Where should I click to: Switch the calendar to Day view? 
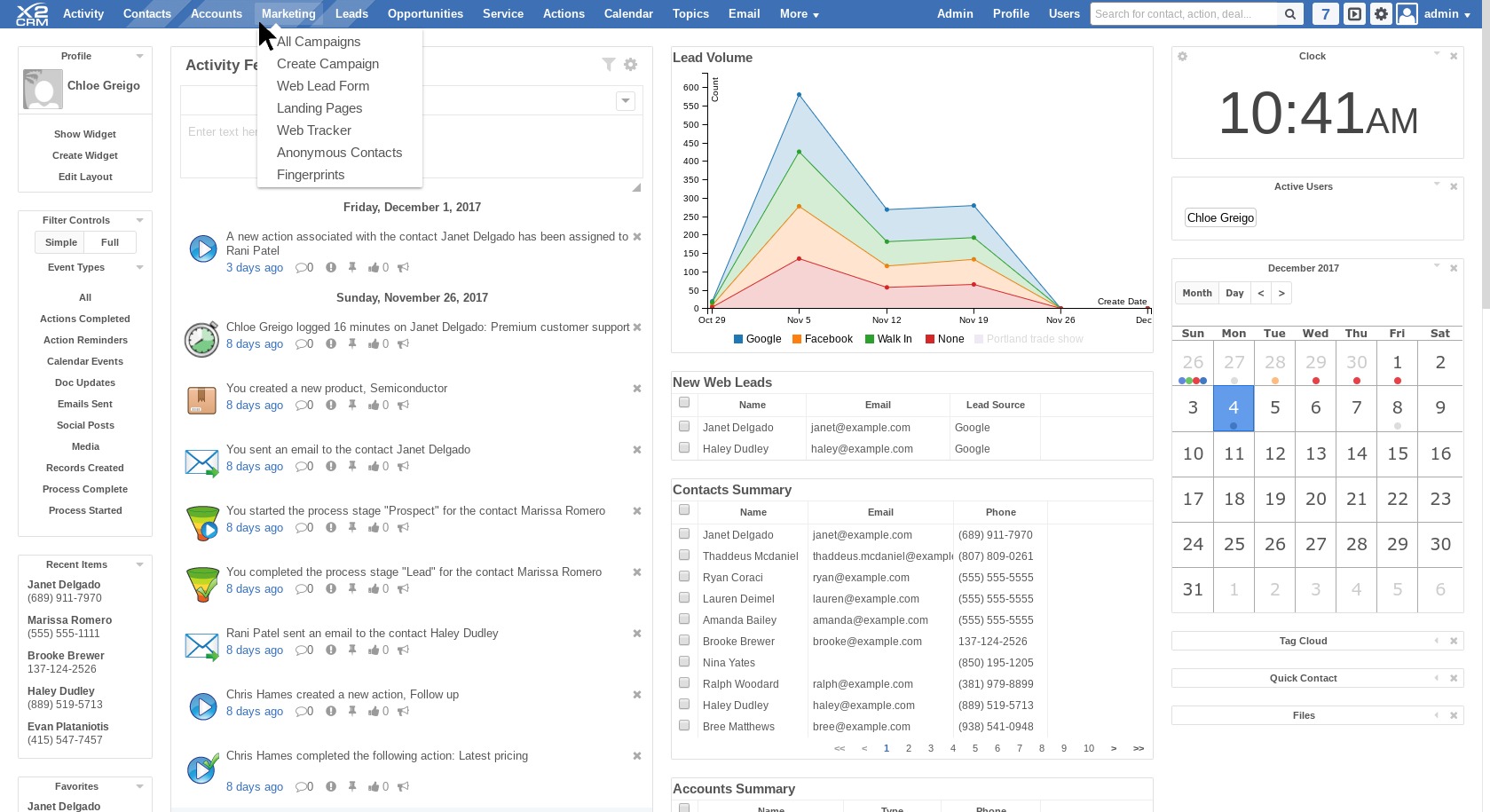(1234, 292)
